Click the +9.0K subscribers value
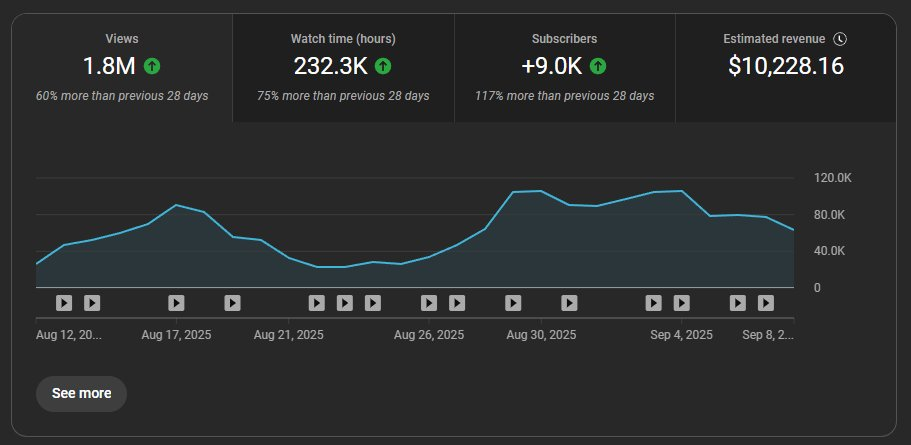The width and height of the screenshot is (911, 445). click(x=551, y=66)
